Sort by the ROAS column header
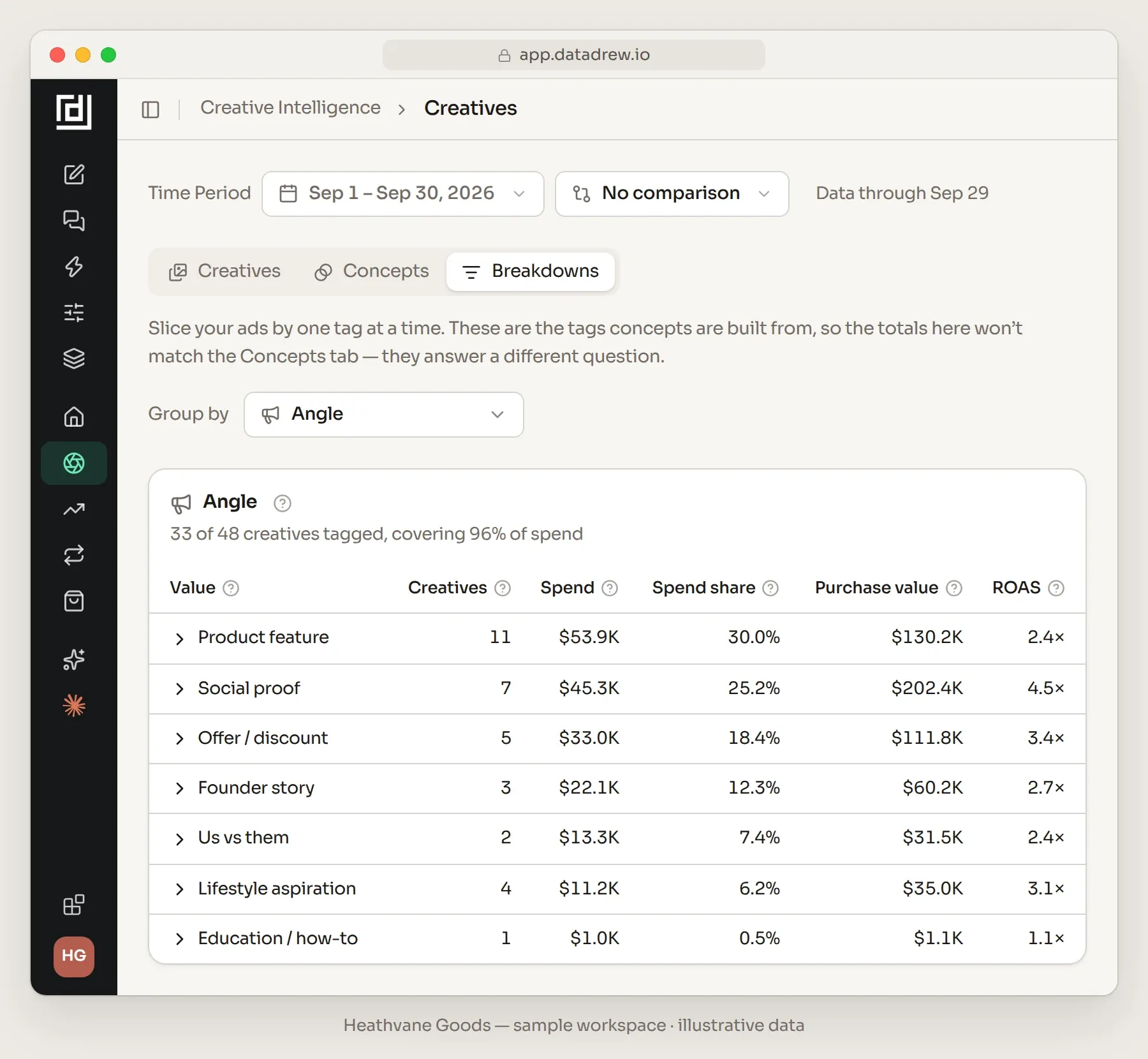 1016,588
